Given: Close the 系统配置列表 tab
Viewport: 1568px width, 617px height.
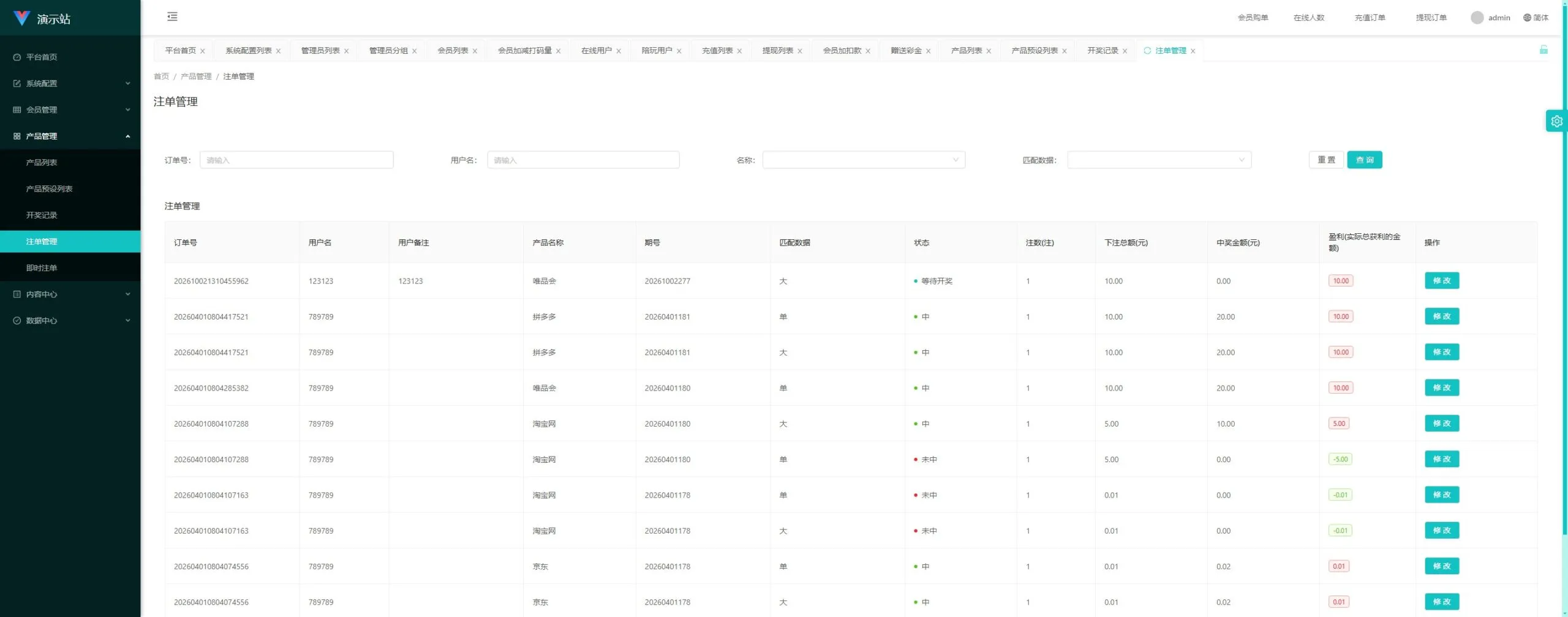Looking at the screenshot, I should click(x=278, y=51).
